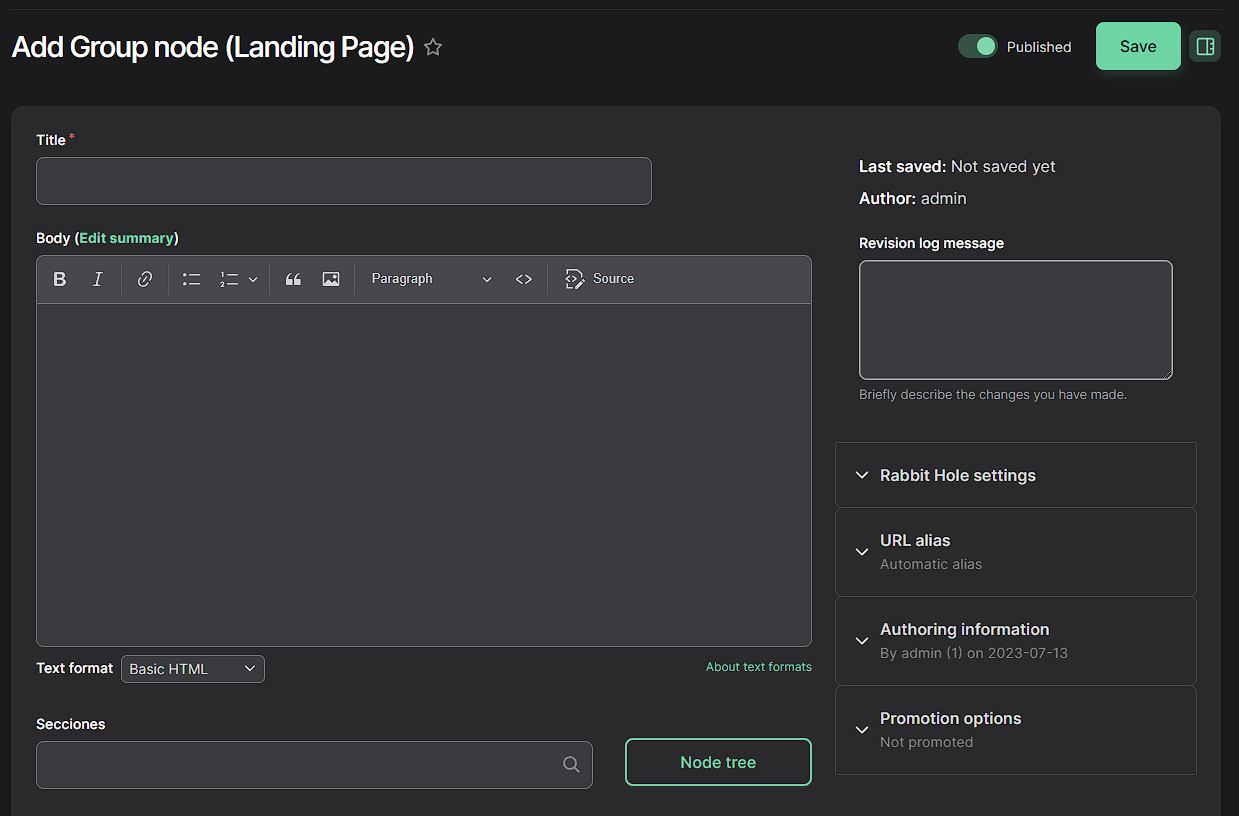Screen dimensions: 1239x816
Task: Insert a bulleted list
Action: [191, 279]
